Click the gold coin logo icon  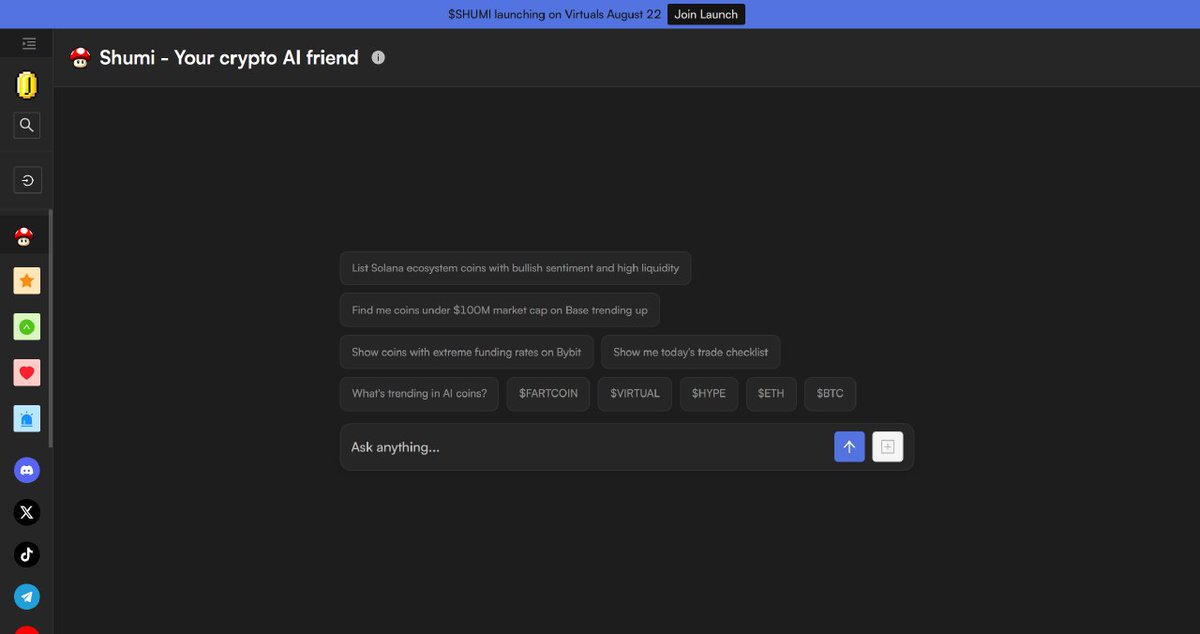click(x=27, y=85)
